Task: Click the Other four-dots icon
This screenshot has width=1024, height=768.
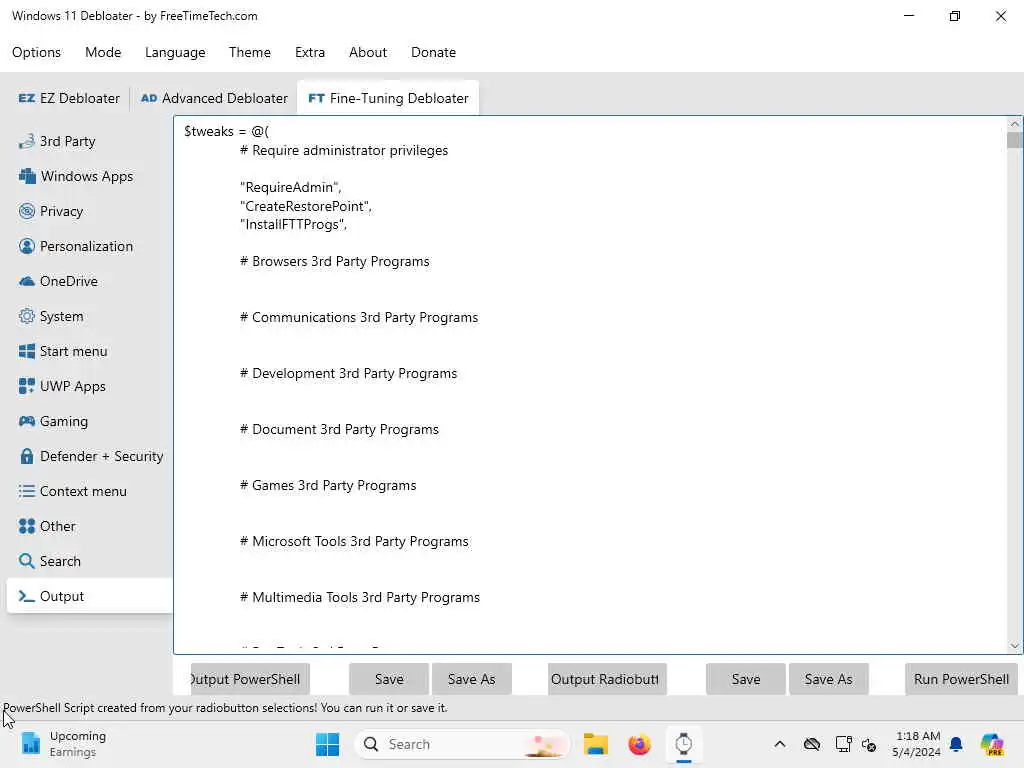Action: coord(27,526)
